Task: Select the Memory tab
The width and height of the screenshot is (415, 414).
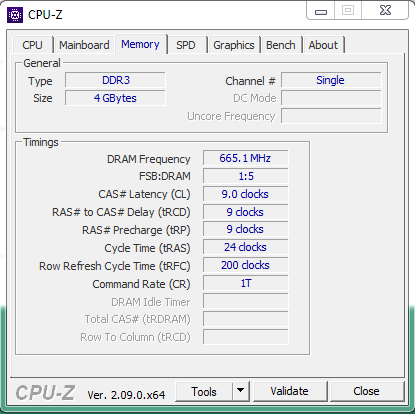Action: click(140, 44)
